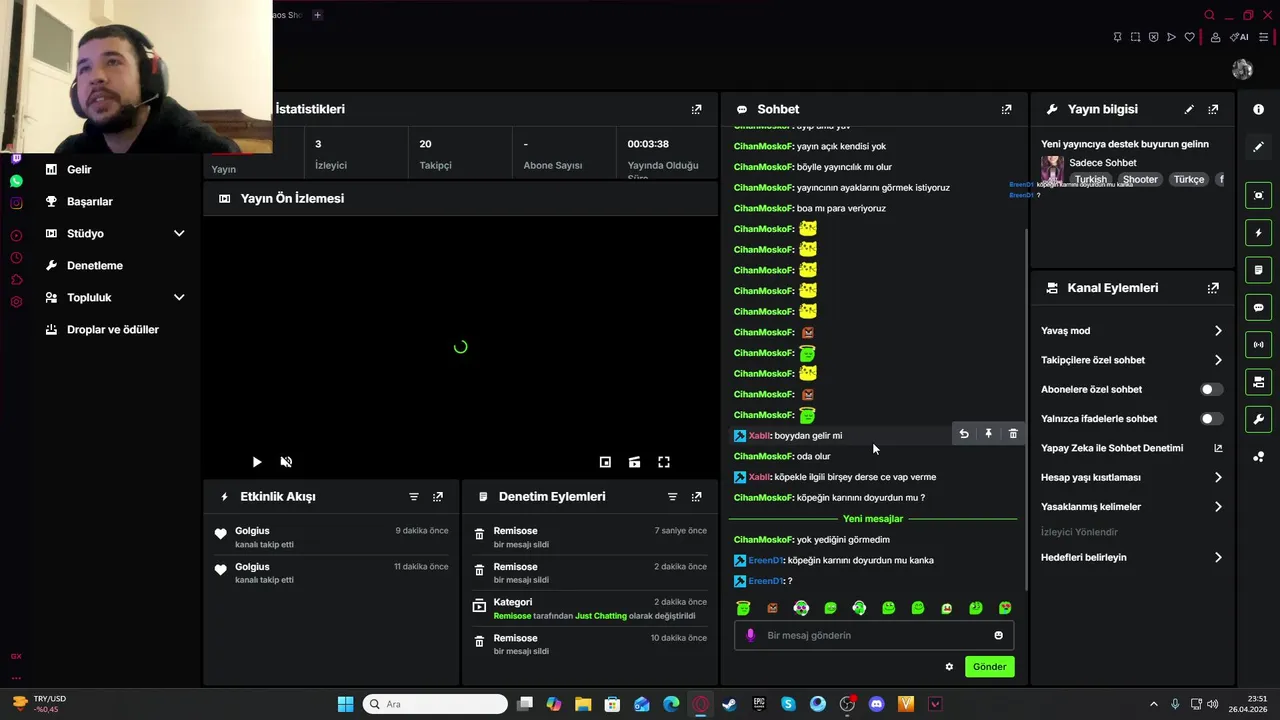This screenshot has height=720, width=1280.
Task: Pop out the Yayın bilgisi panel
Action: tap(1213, 109)
